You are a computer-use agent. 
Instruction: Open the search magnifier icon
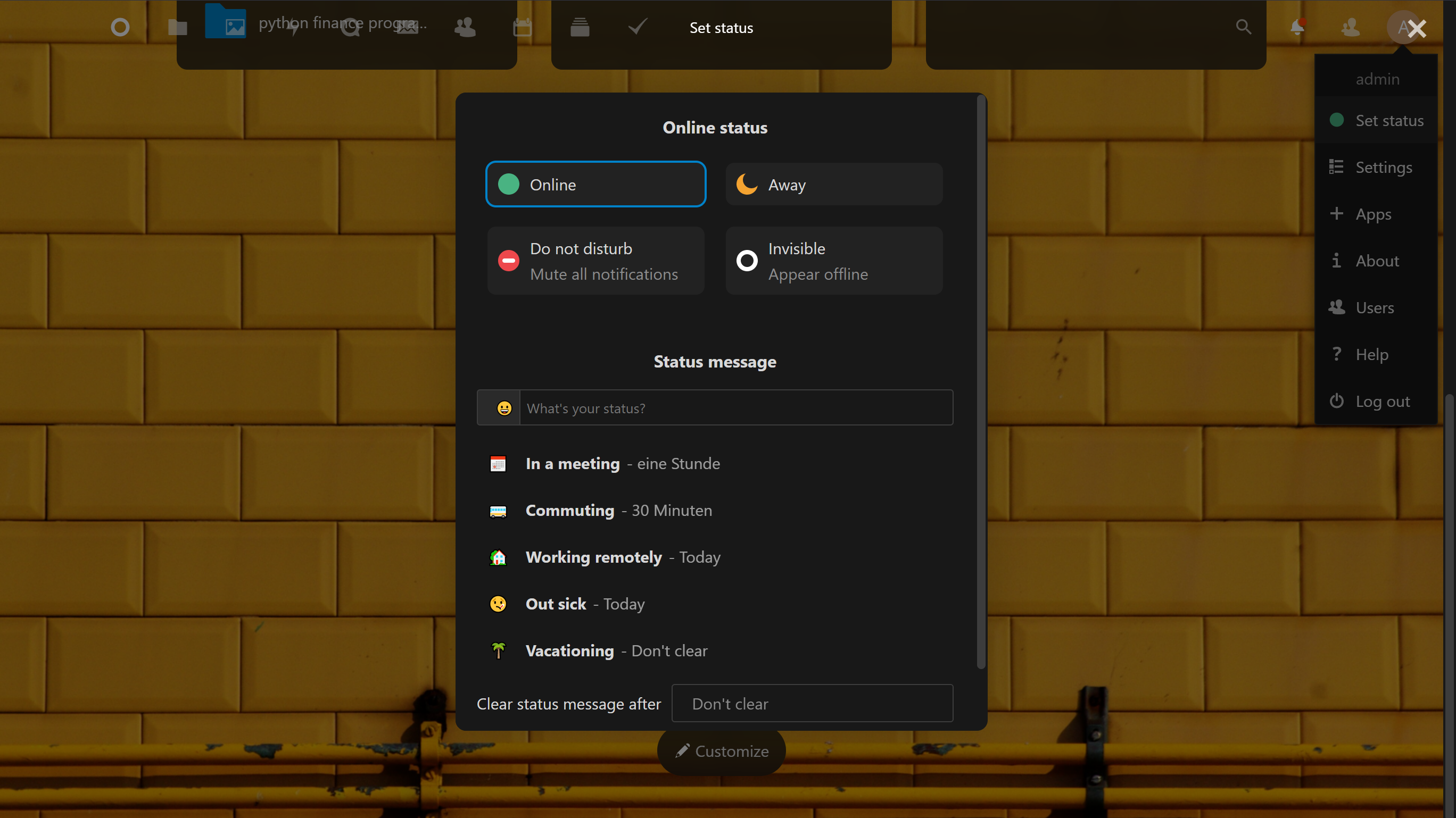[x=1243, y=27]
